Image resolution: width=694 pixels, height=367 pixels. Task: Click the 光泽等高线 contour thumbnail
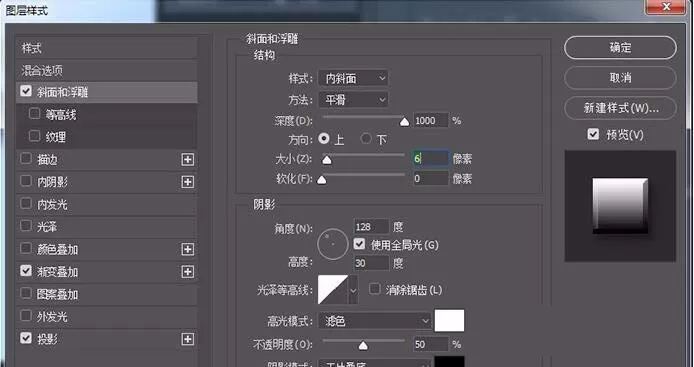tap(333, 290)
